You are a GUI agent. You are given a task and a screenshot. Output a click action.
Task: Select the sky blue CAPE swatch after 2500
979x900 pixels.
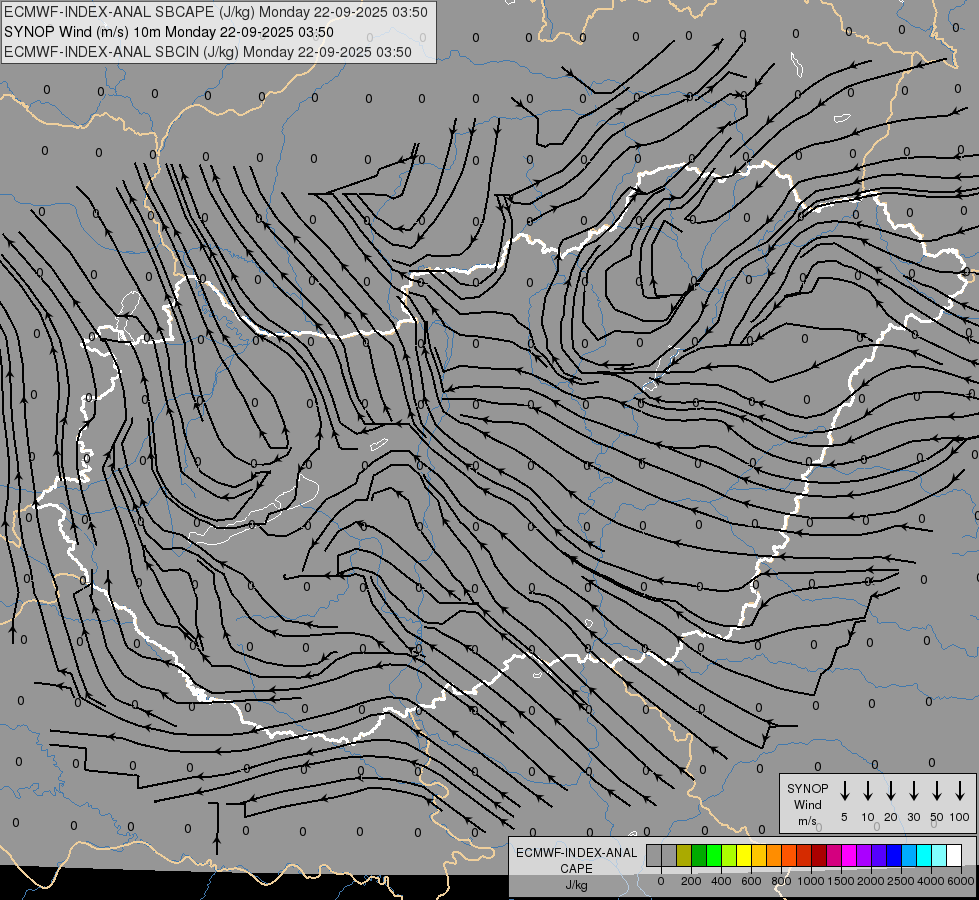point(908,855)
